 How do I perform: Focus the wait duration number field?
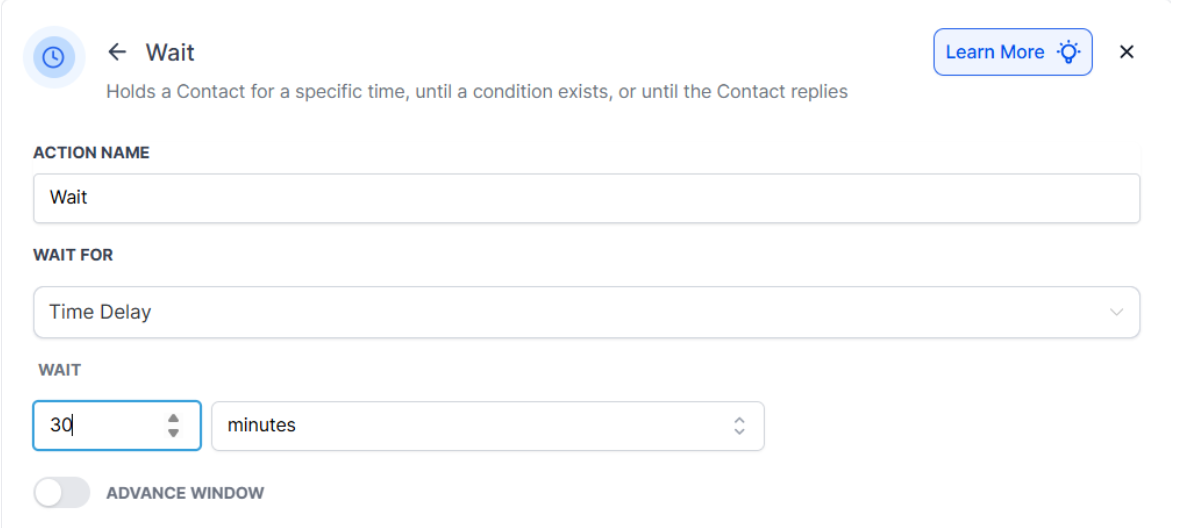pos(100,426)
